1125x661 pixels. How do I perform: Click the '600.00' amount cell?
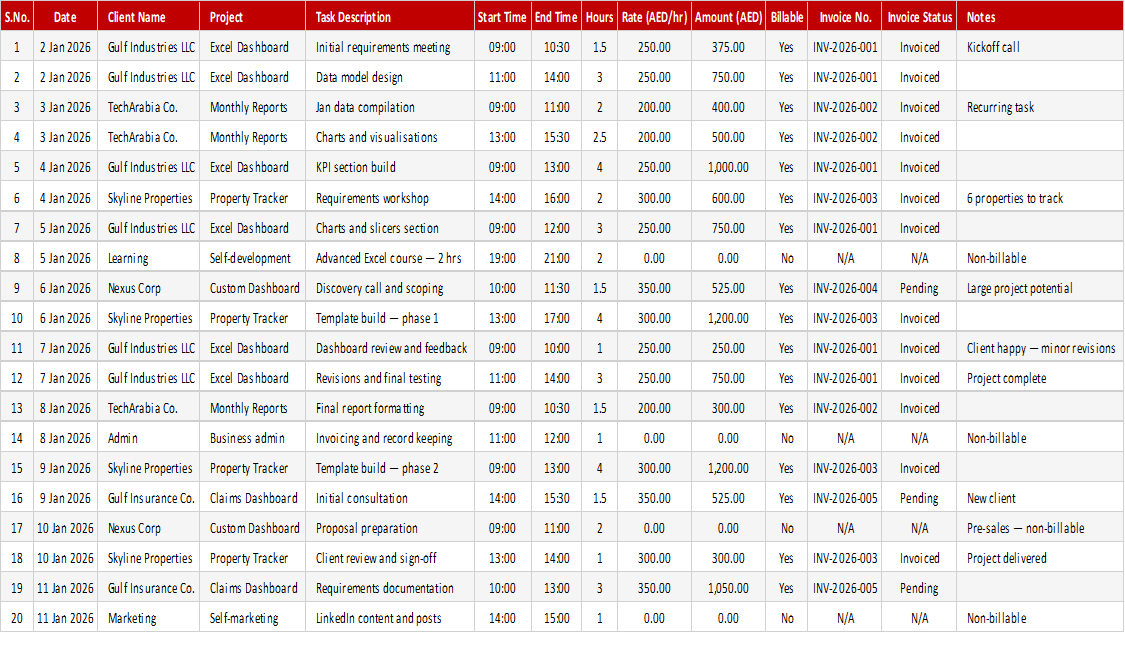[728, 198]
